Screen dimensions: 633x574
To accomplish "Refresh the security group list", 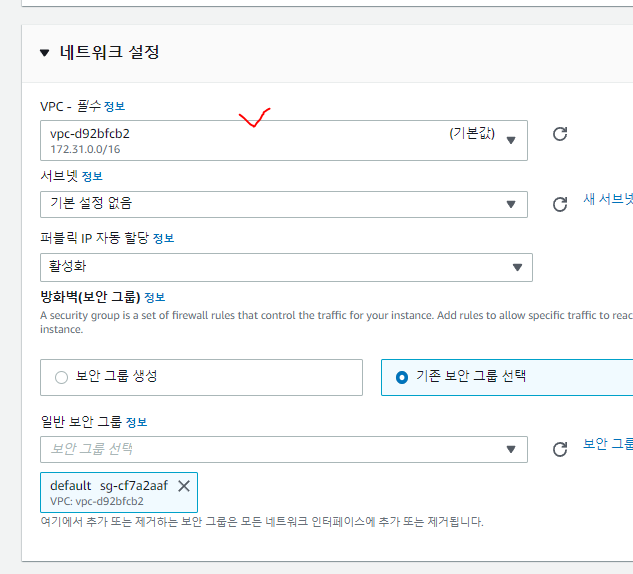I will point(560,450).
